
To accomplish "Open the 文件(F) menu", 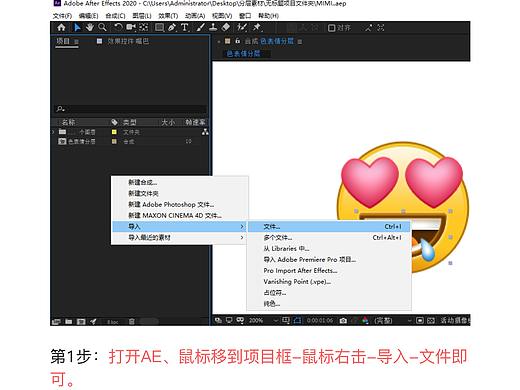I will point(62,16).
